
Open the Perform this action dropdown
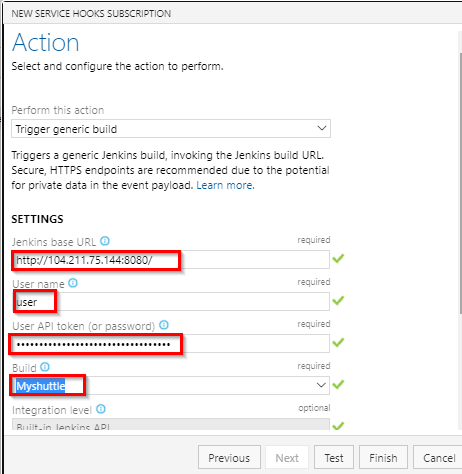(x=171, y=129)
